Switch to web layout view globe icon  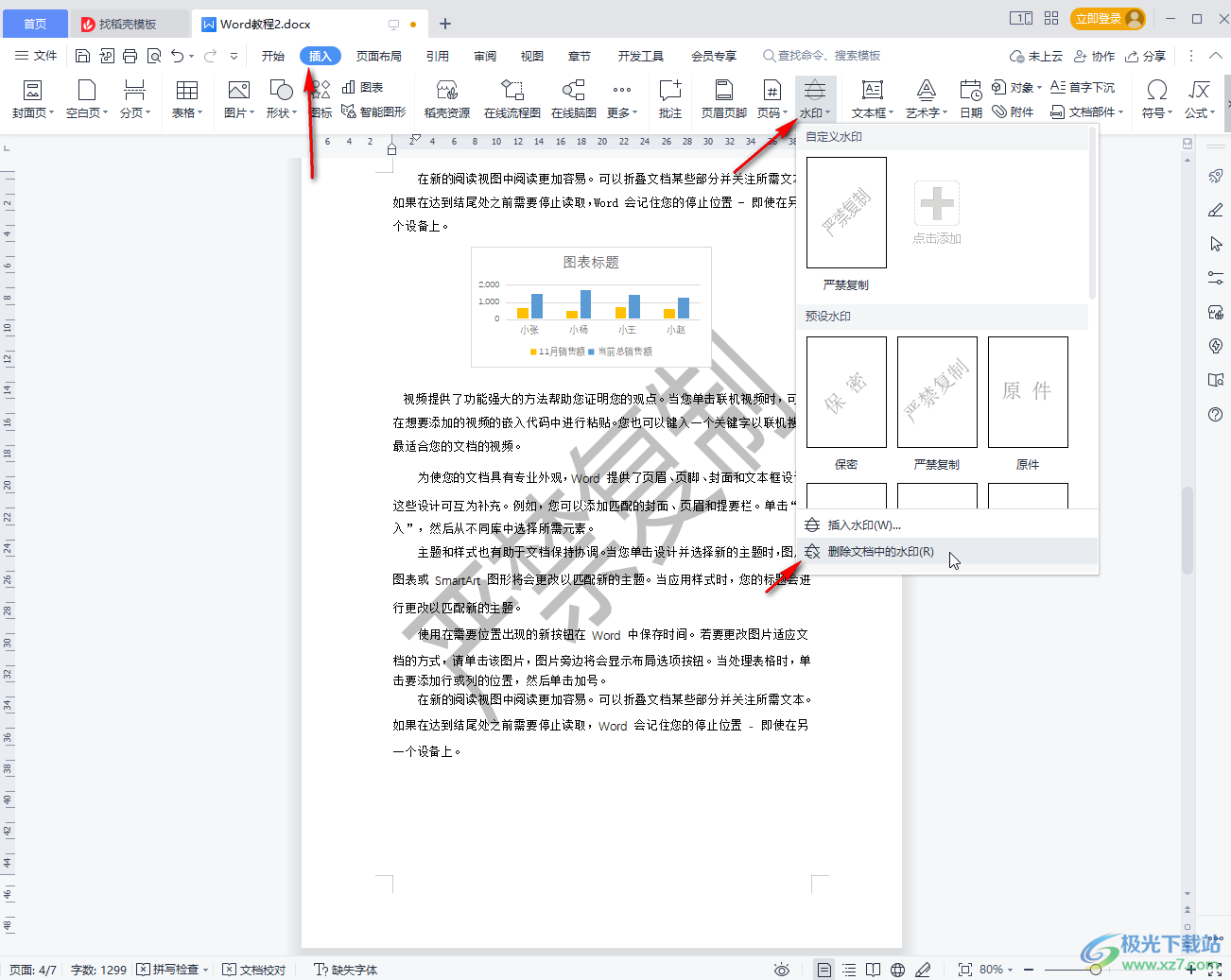coord(897,970)
